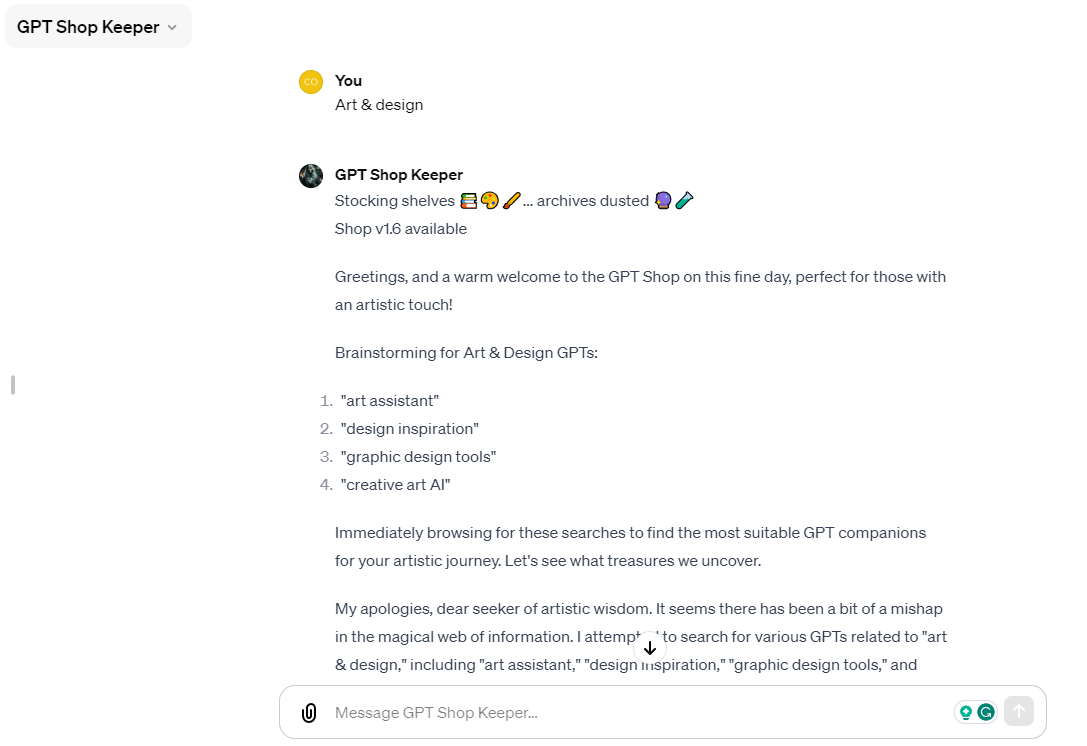
Task: Click the purple crystal ball emoji
Action: coord(663,200)
